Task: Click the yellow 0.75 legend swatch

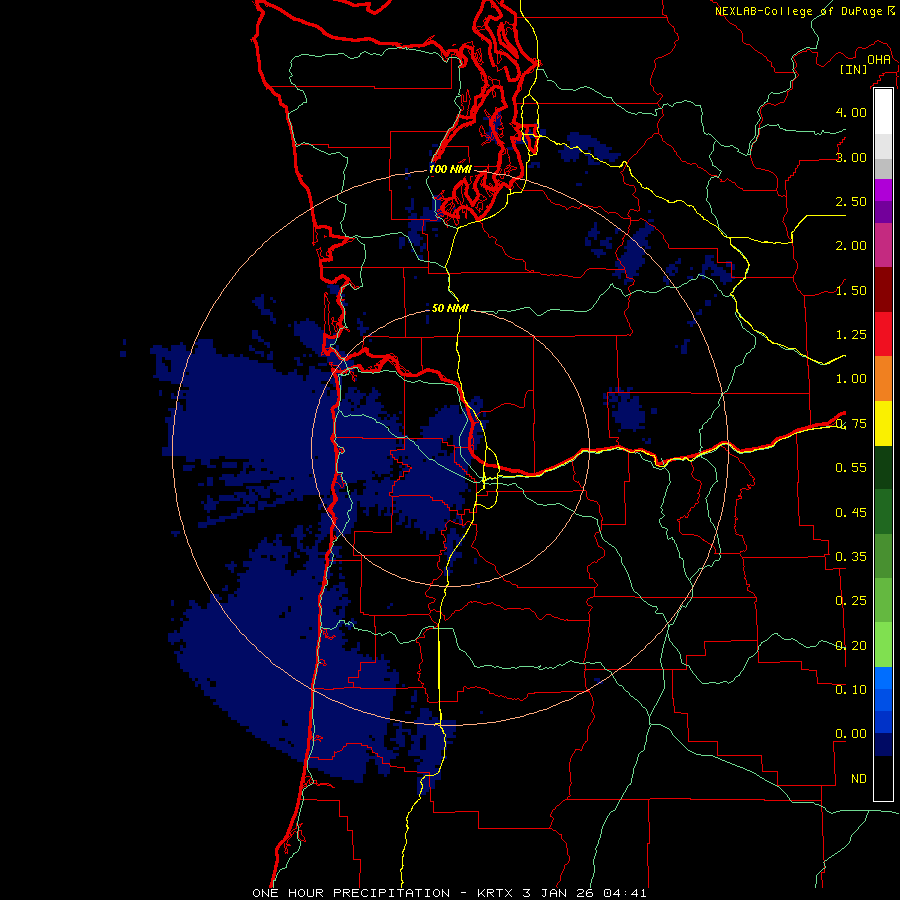Action: click(883, 423)
